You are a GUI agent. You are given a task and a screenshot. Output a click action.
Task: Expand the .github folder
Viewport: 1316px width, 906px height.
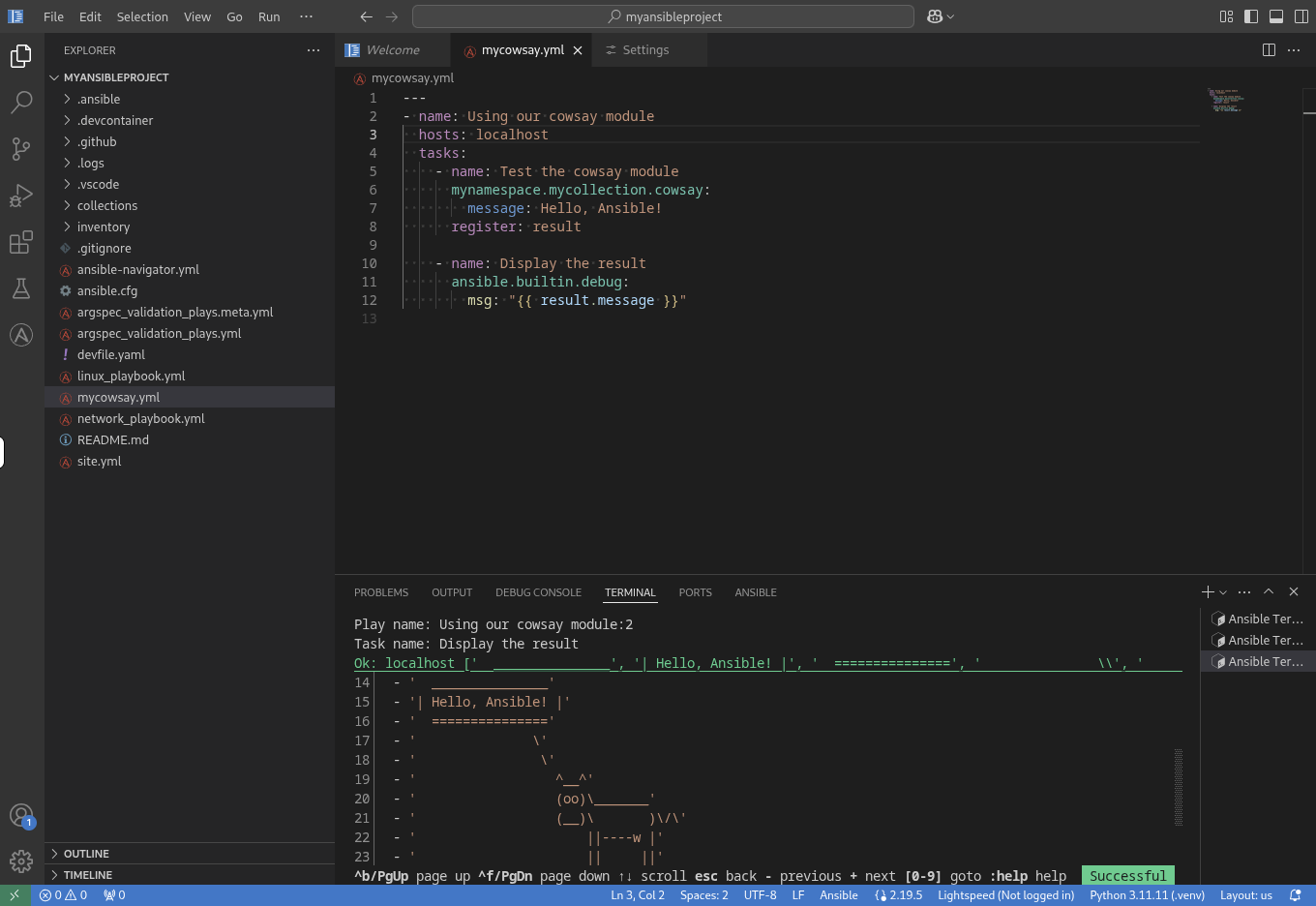click(190, 141)
